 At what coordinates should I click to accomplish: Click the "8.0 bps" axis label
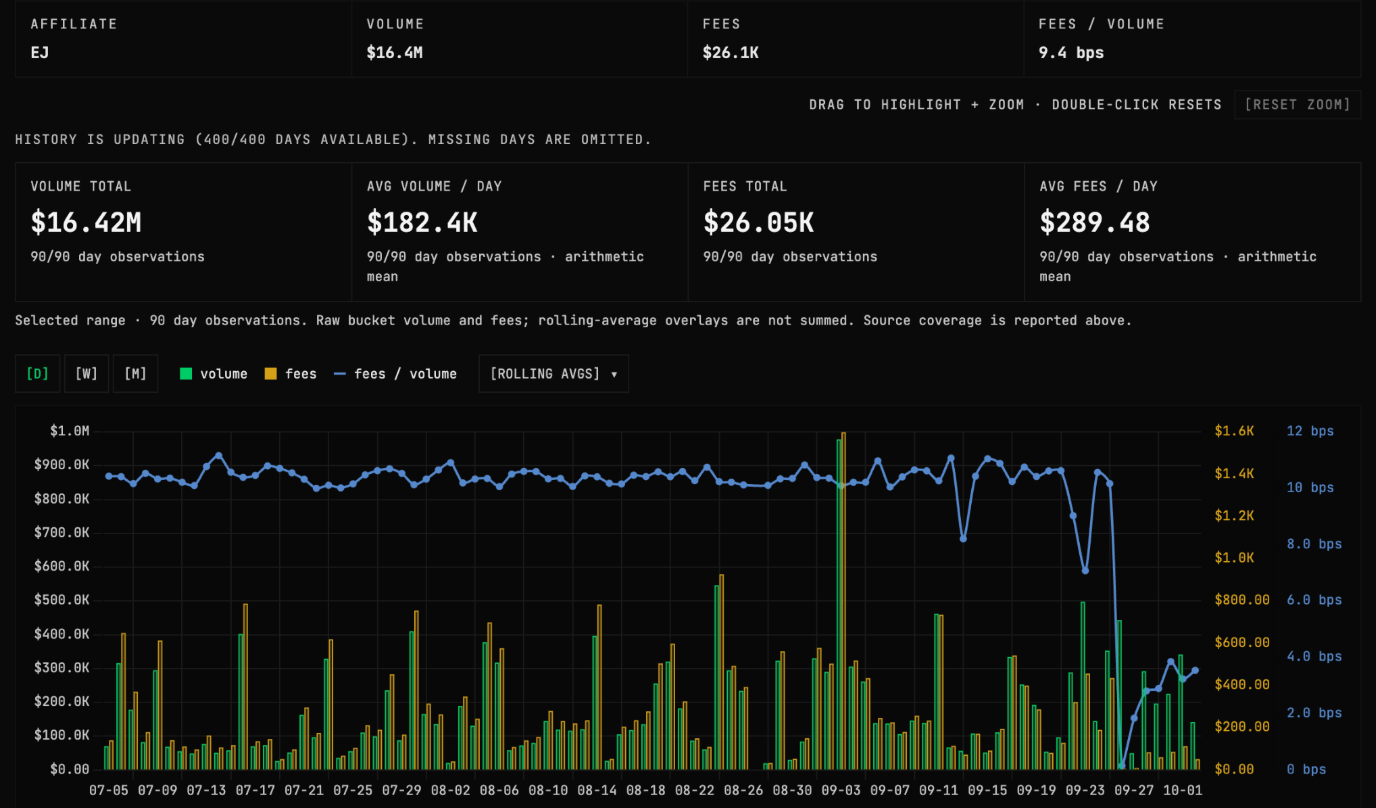pos(1314,544)
